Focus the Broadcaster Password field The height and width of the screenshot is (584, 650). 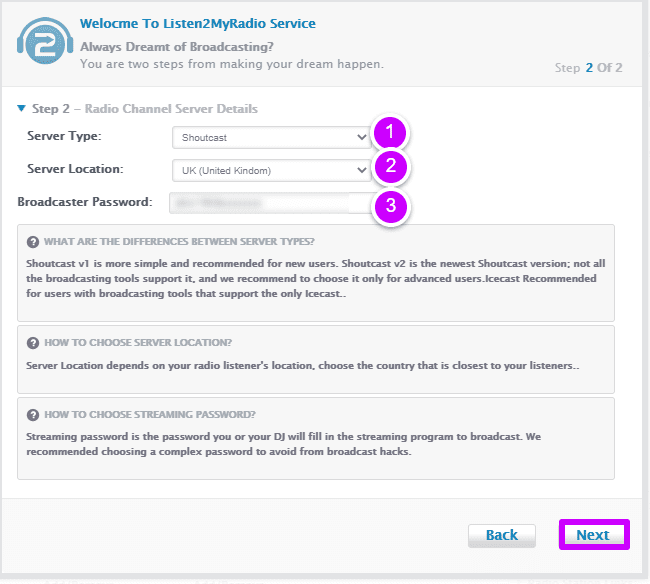(272, 203)
